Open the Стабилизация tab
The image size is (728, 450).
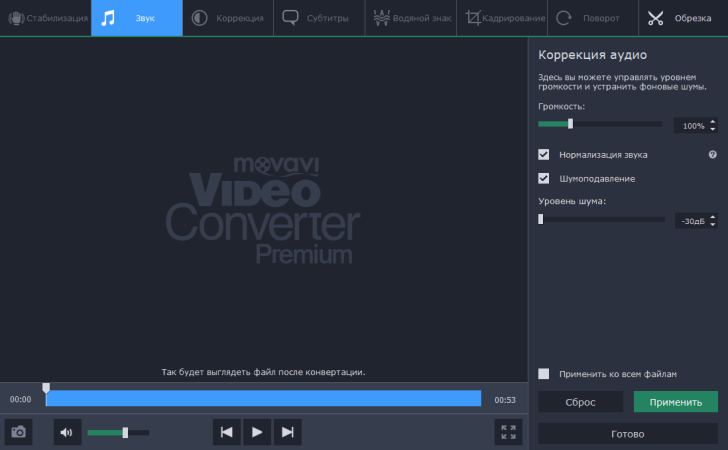tap(46, 18)
